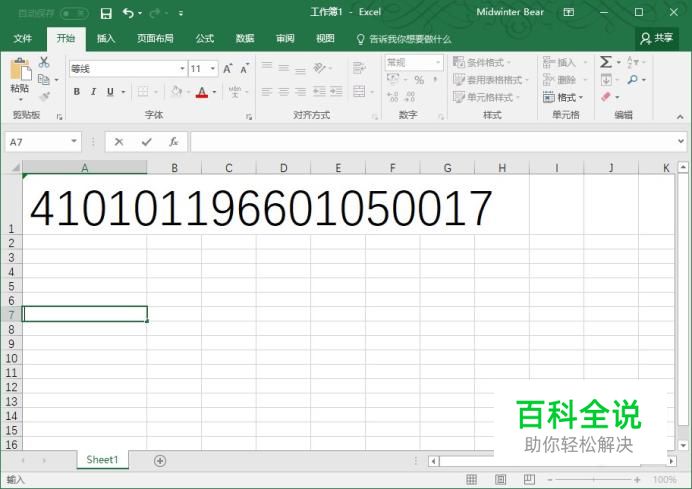Click the Clear eraser icon
The height and width of the screenshot is (489, 692).
tap(606, 97)
